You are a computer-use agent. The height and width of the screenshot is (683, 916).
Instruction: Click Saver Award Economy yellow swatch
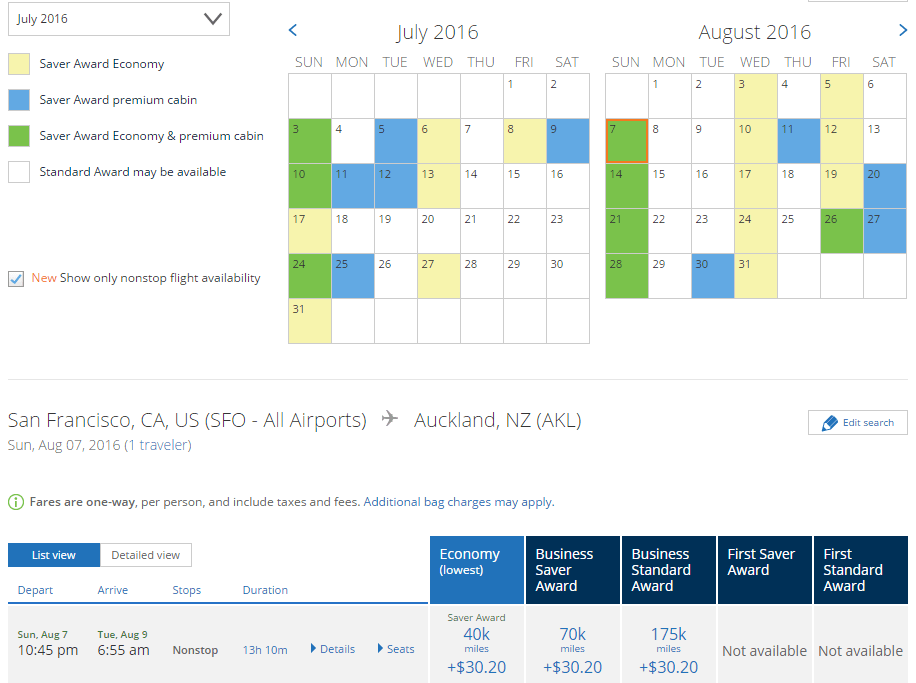click(19, 64)
